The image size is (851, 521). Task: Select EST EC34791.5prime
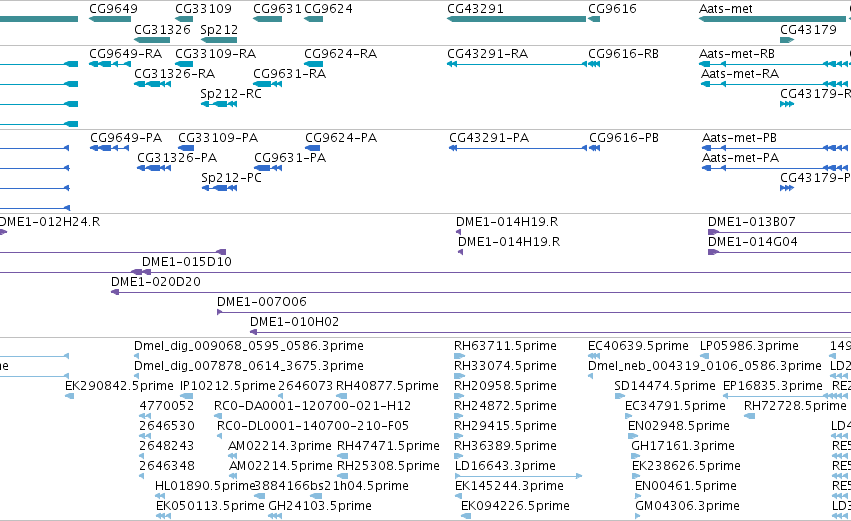point(675,406)
